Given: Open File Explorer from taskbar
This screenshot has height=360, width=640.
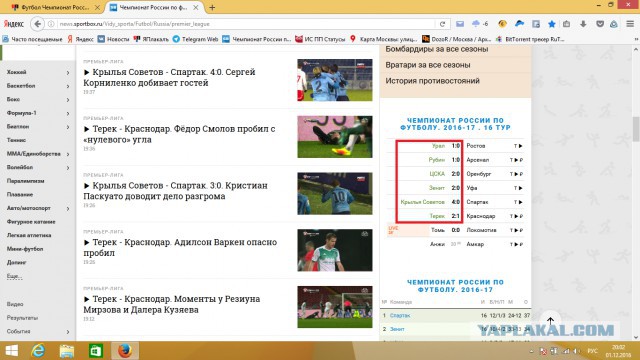Looking at the screenshot, I should [67, 351].
